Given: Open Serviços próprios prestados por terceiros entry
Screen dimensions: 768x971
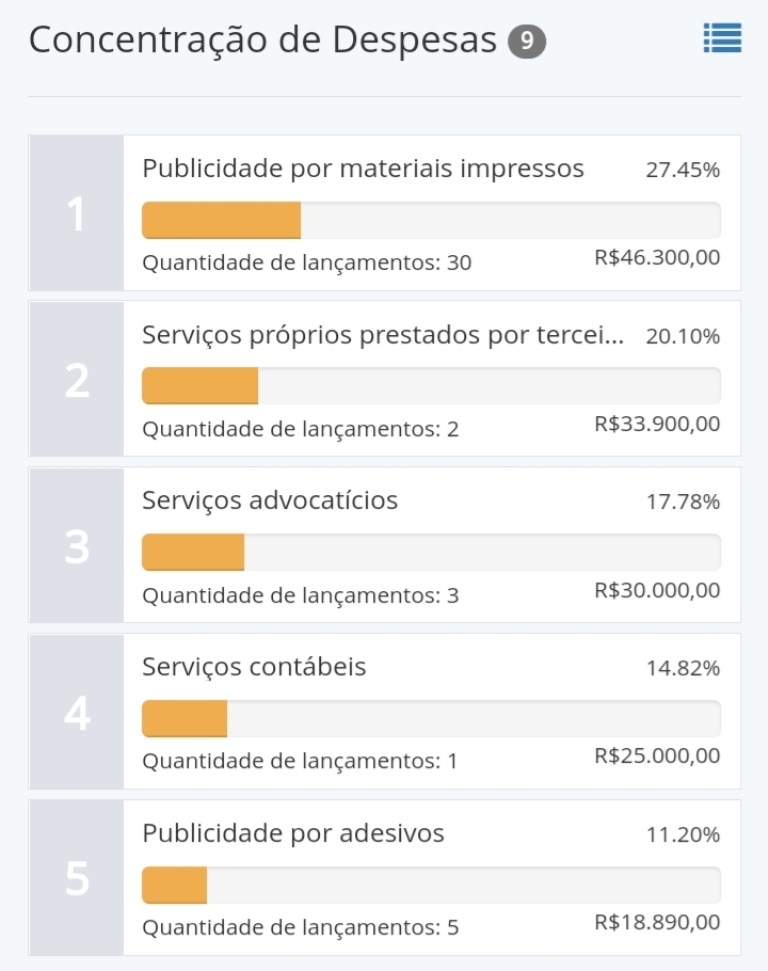Looking at the screenshot, I should coord(383,335).
